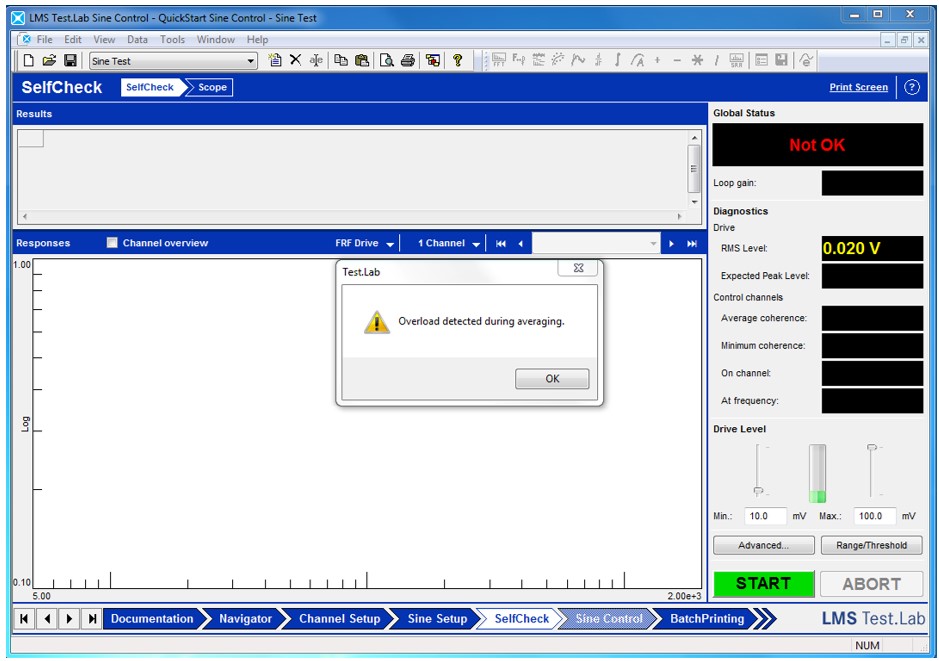Go to Channel Setup workflow tab
Image resolution: width=939 pixels, height=661 pixels.
point(339,619)
